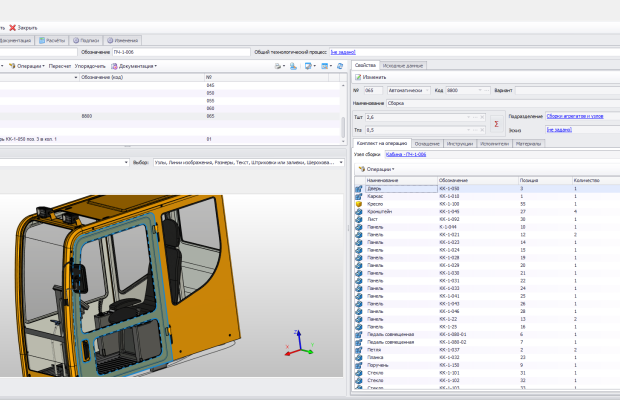Click the XYZ axis triad in 3D view
620x400 pixels.
click(299, 343)
